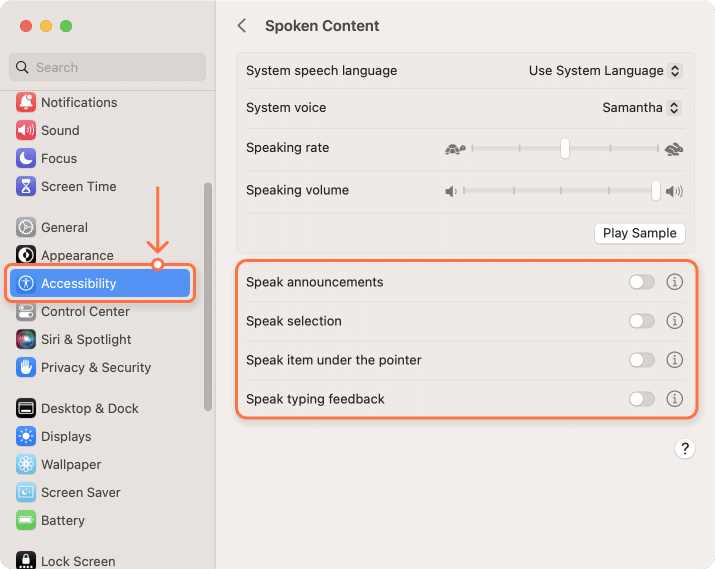The height and width of the screenshot is (569, 715).
Task: Click the Speaking volume slider handle
Action: click(x=656, y=191)
